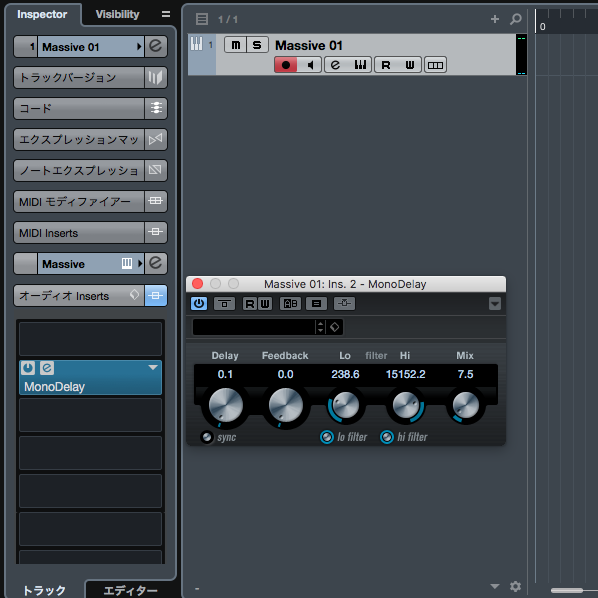Image resolution: width=598 pixels, height=598 pixels.
Task: Switch to the Inspector tab
Action: [x=42, y=14]
